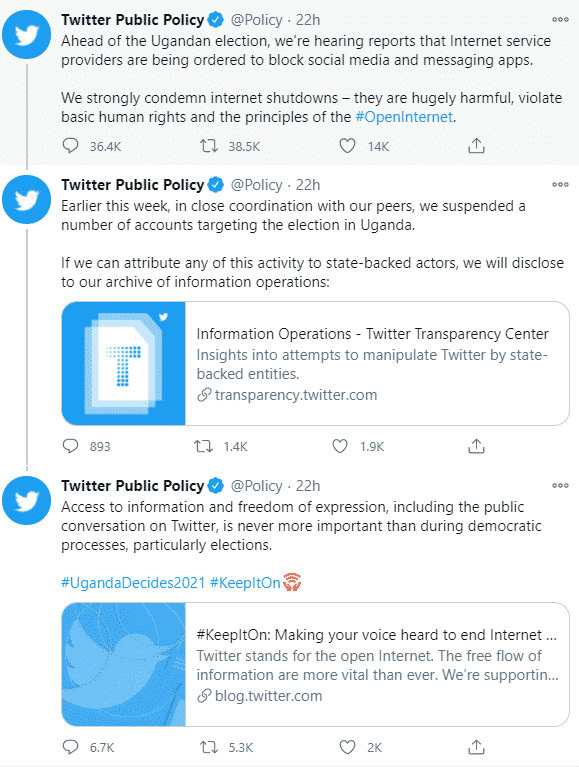Retweet the tweet with 1.4K retweets

coord(203,446)
